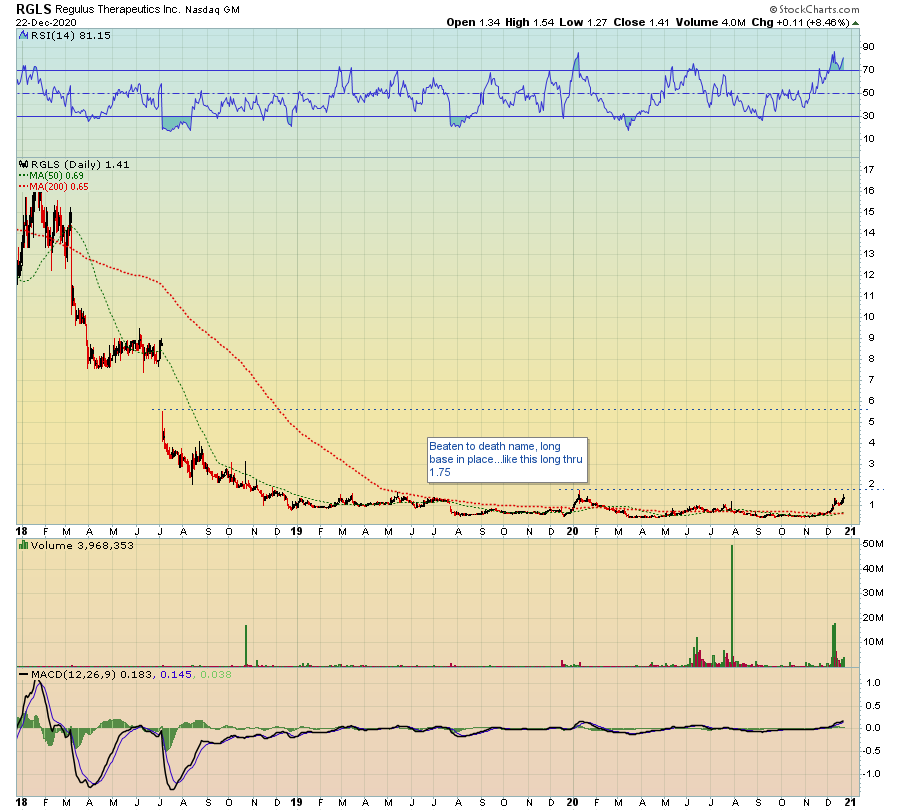The height and width of the screenshot is (811, 900).
Task: Click the MA(50) 0.69 legend text
Action: point(56,176)
